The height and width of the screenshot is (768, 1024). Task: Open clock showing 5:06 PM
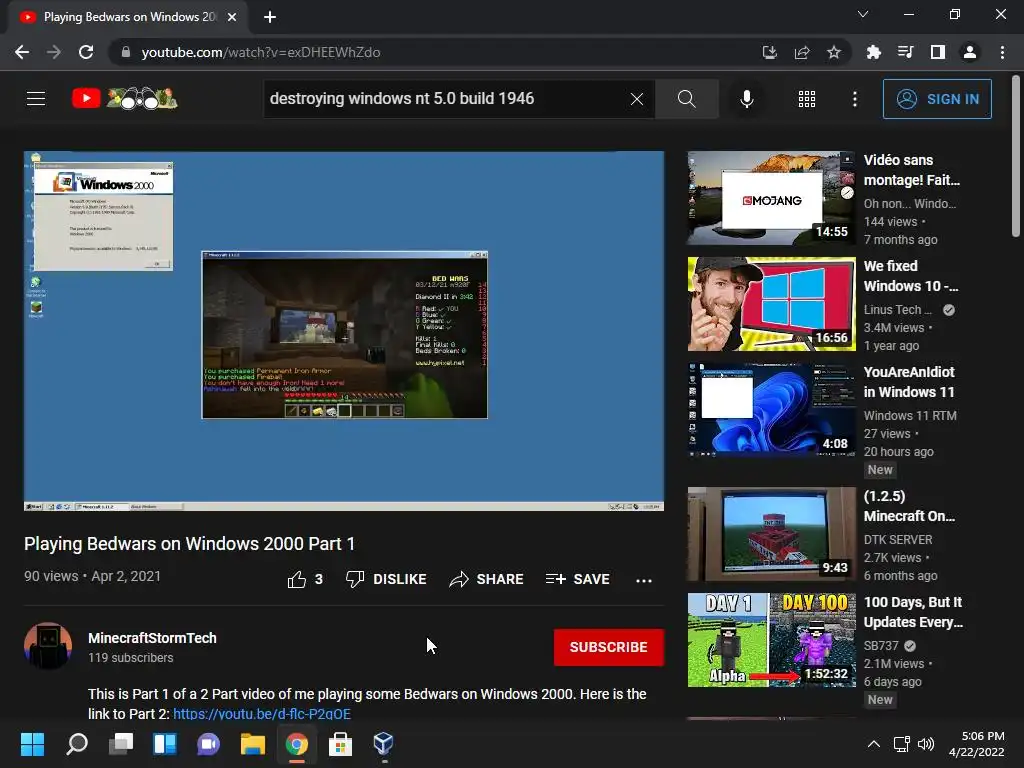coord(976,744)
